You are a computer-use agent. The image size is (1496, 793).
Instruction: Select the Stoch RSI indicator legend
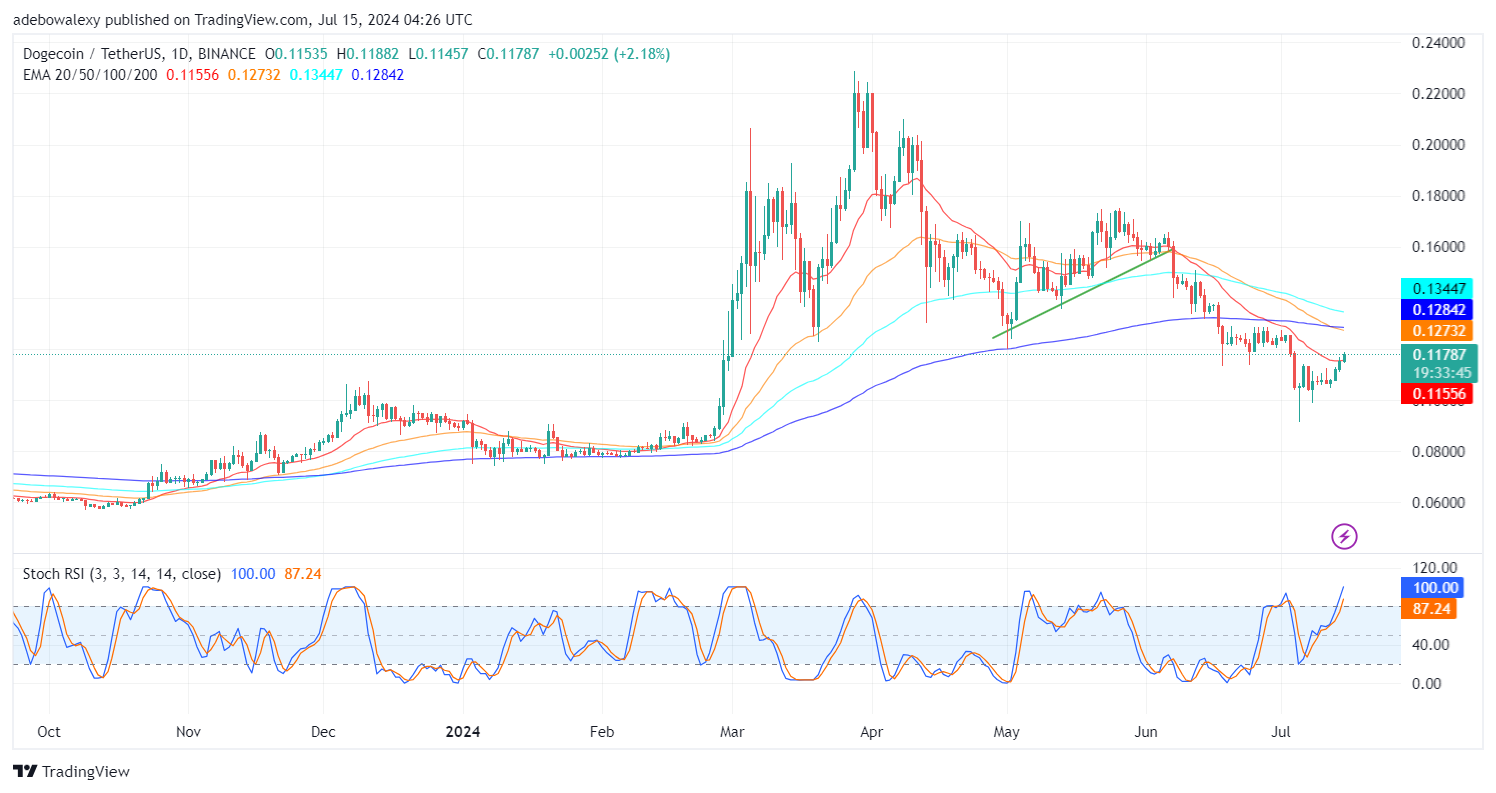coord(123,574)
